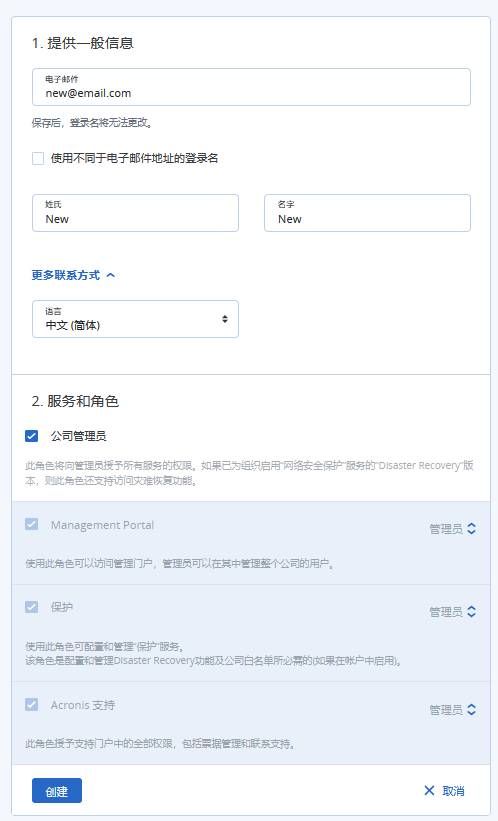Open the 语言 dropdown showing 中文 (简体)
This screenshot has height=821, width=498.
(135, 319)
